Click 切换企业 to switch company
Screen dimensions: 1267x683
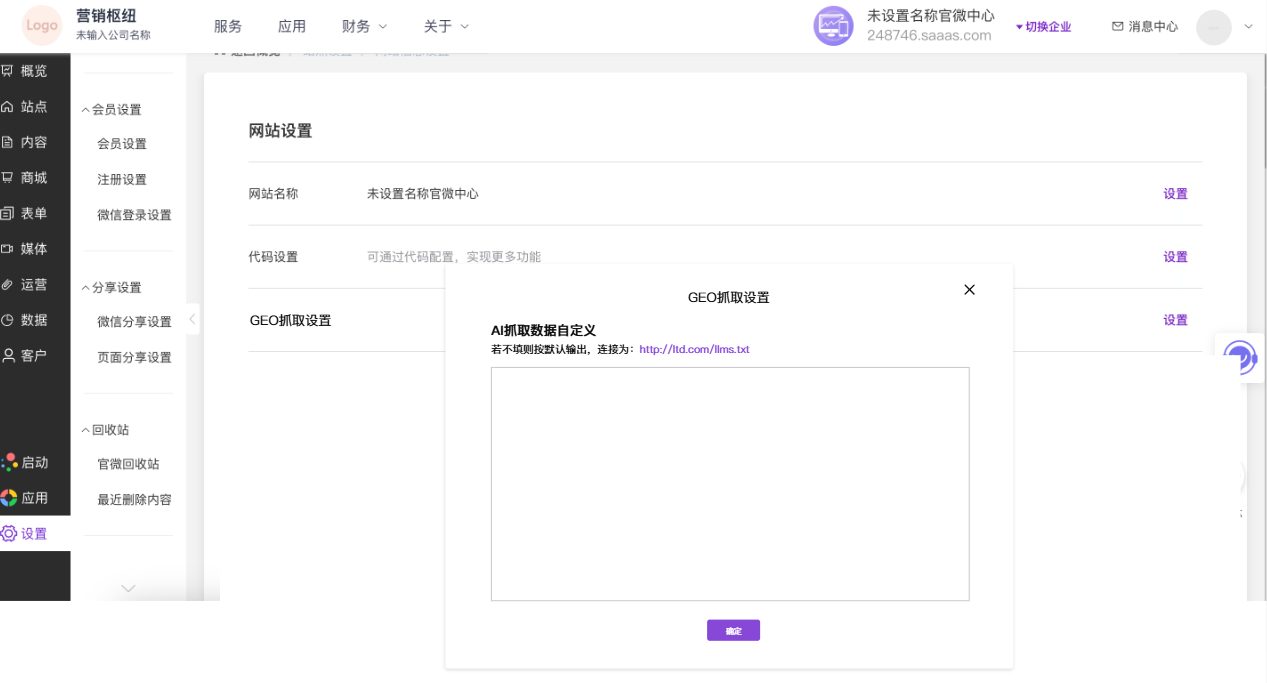pyautogui.click(x=1043, y=27)
